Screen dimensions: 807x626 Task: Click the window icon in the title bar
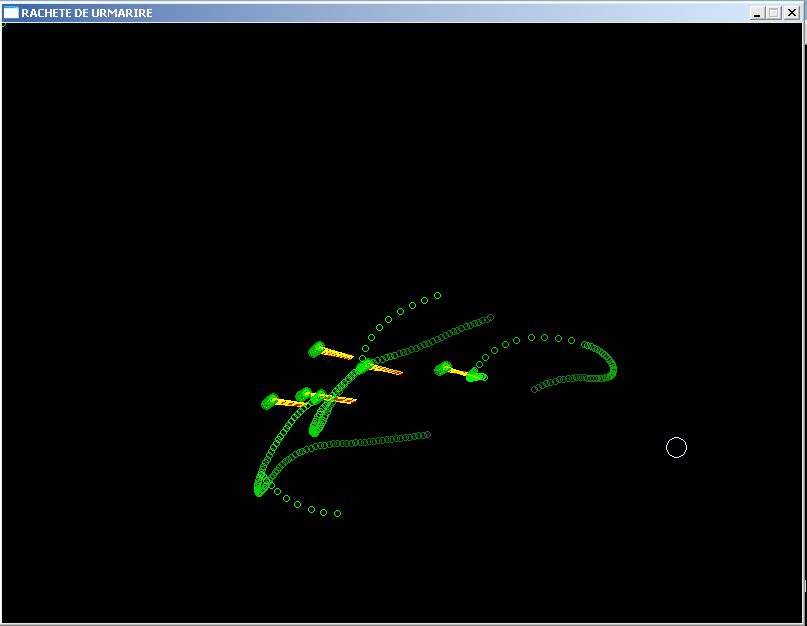(x=10, y=12)
